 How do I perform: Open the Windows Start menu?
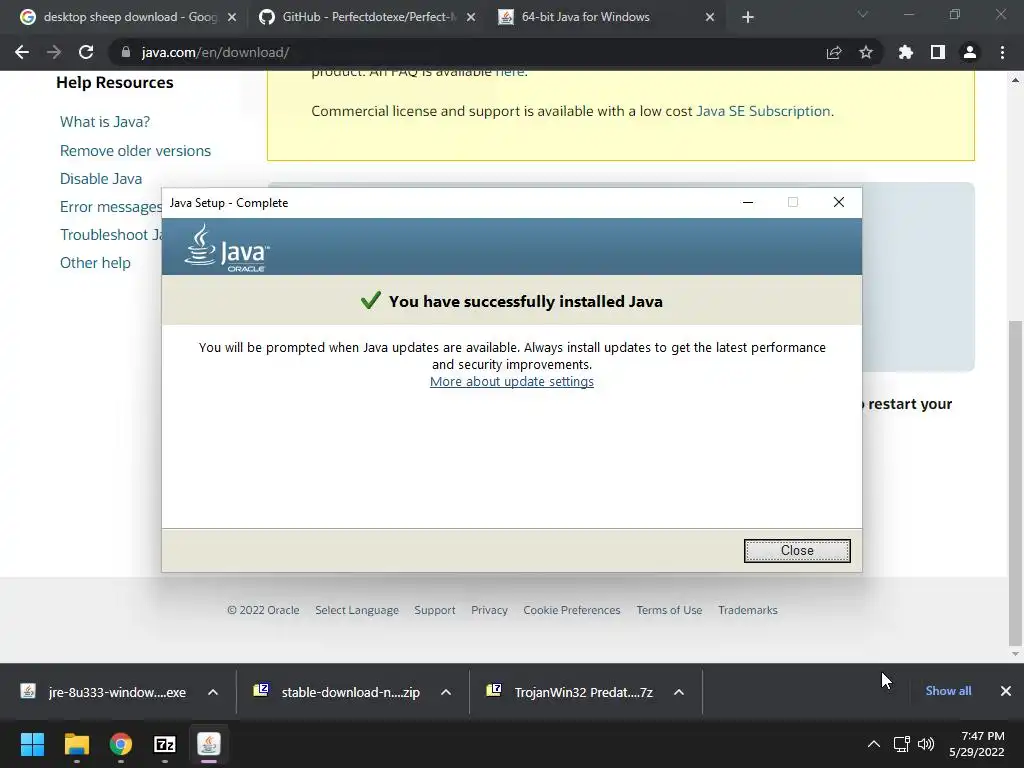(32, 744)
